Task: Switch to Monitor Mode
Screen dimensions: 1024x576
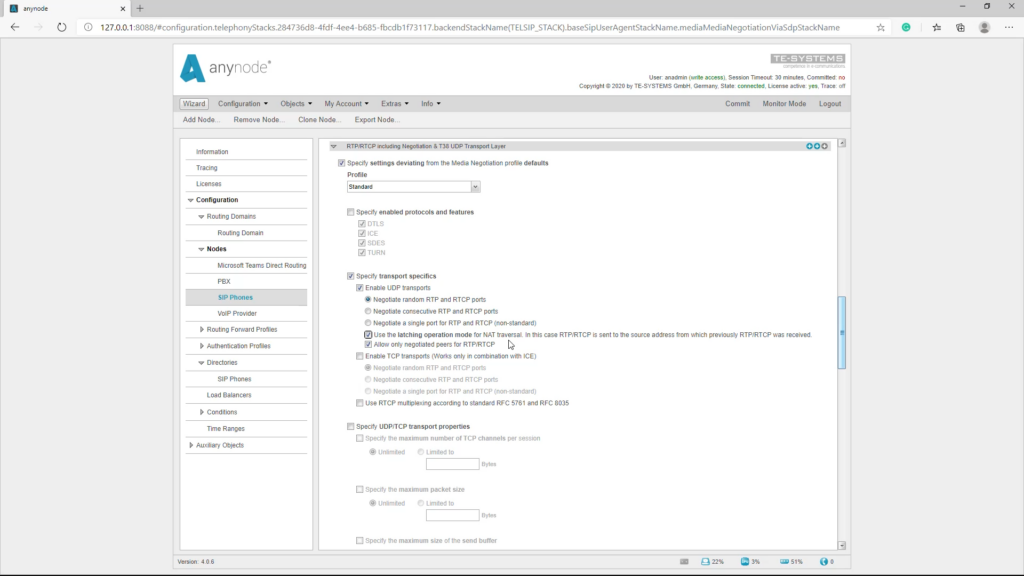Action: click(784, 104)
